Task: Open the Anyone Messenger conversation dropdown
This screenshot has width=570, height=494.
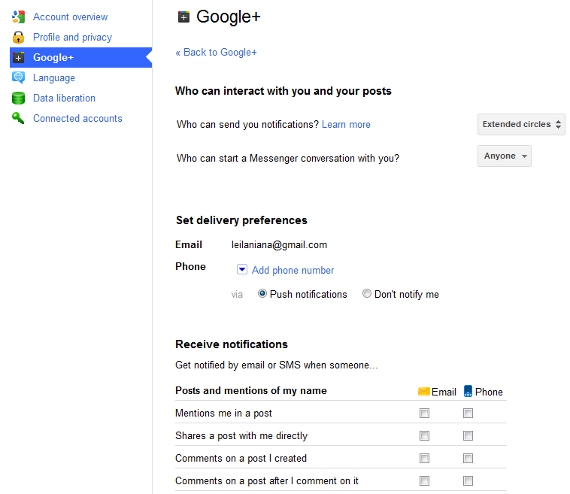Action: 505,156
